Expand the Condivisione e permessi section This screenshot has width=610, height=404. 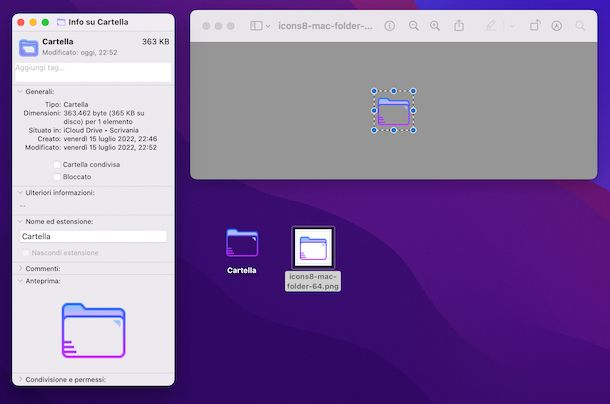coord(20,379)
